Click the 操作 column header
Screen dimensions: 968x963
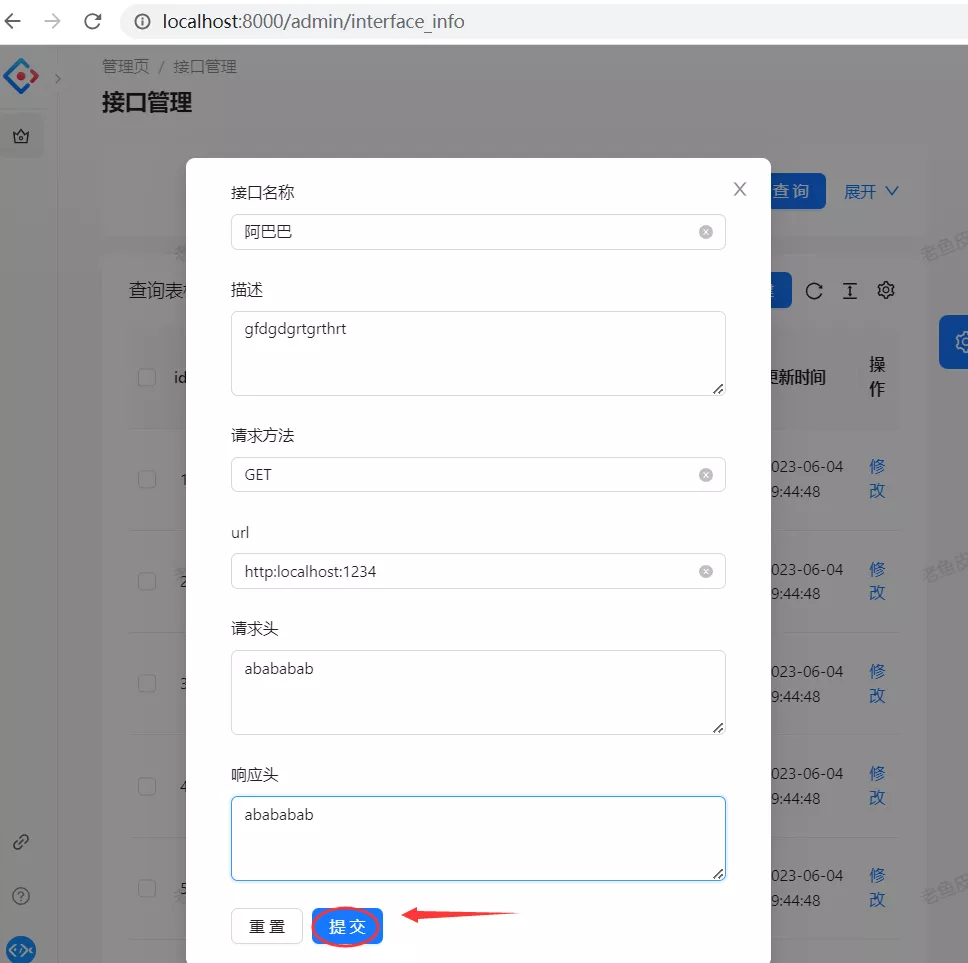click(x=877, y=377)
